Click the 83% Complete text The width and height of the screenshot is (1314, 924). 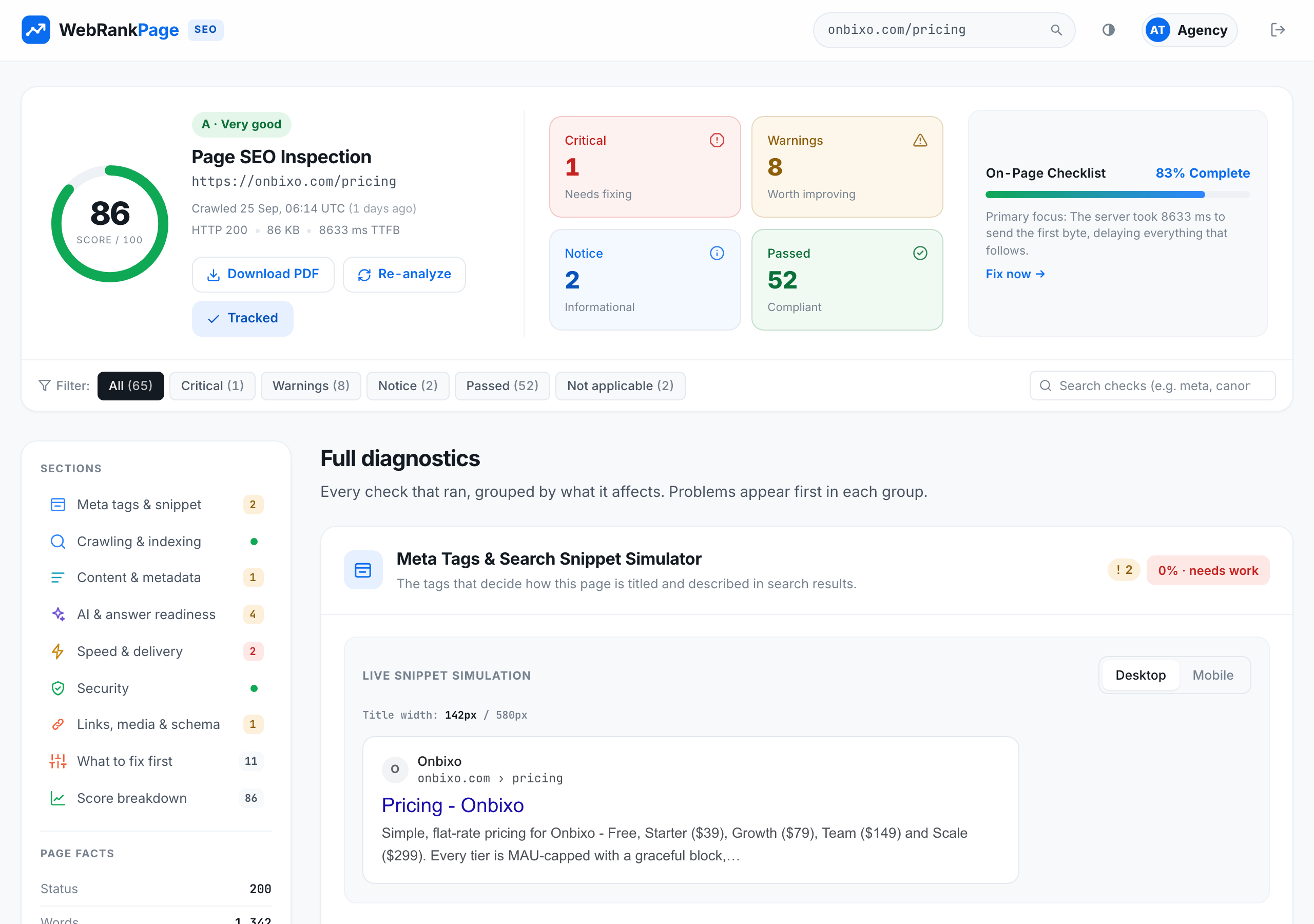tap(1203, 173)
